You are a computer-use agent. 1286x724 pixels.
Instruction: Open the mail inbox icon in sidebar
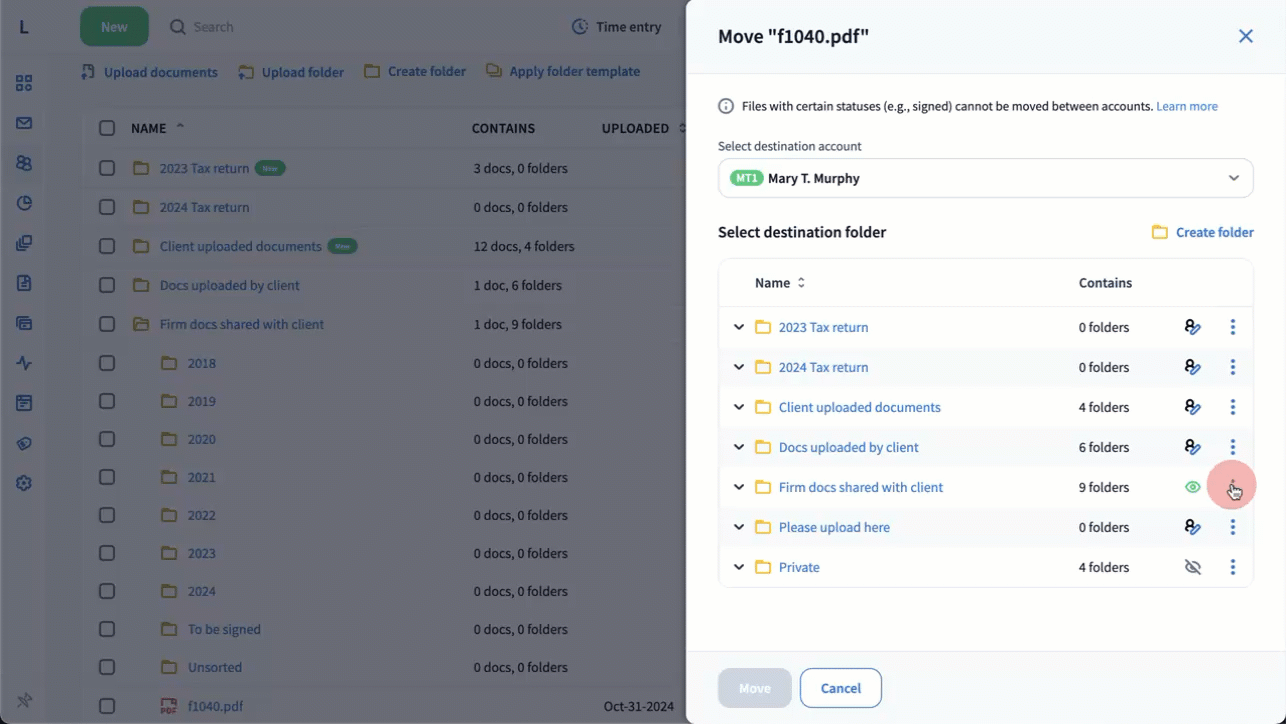click(24, 123)
